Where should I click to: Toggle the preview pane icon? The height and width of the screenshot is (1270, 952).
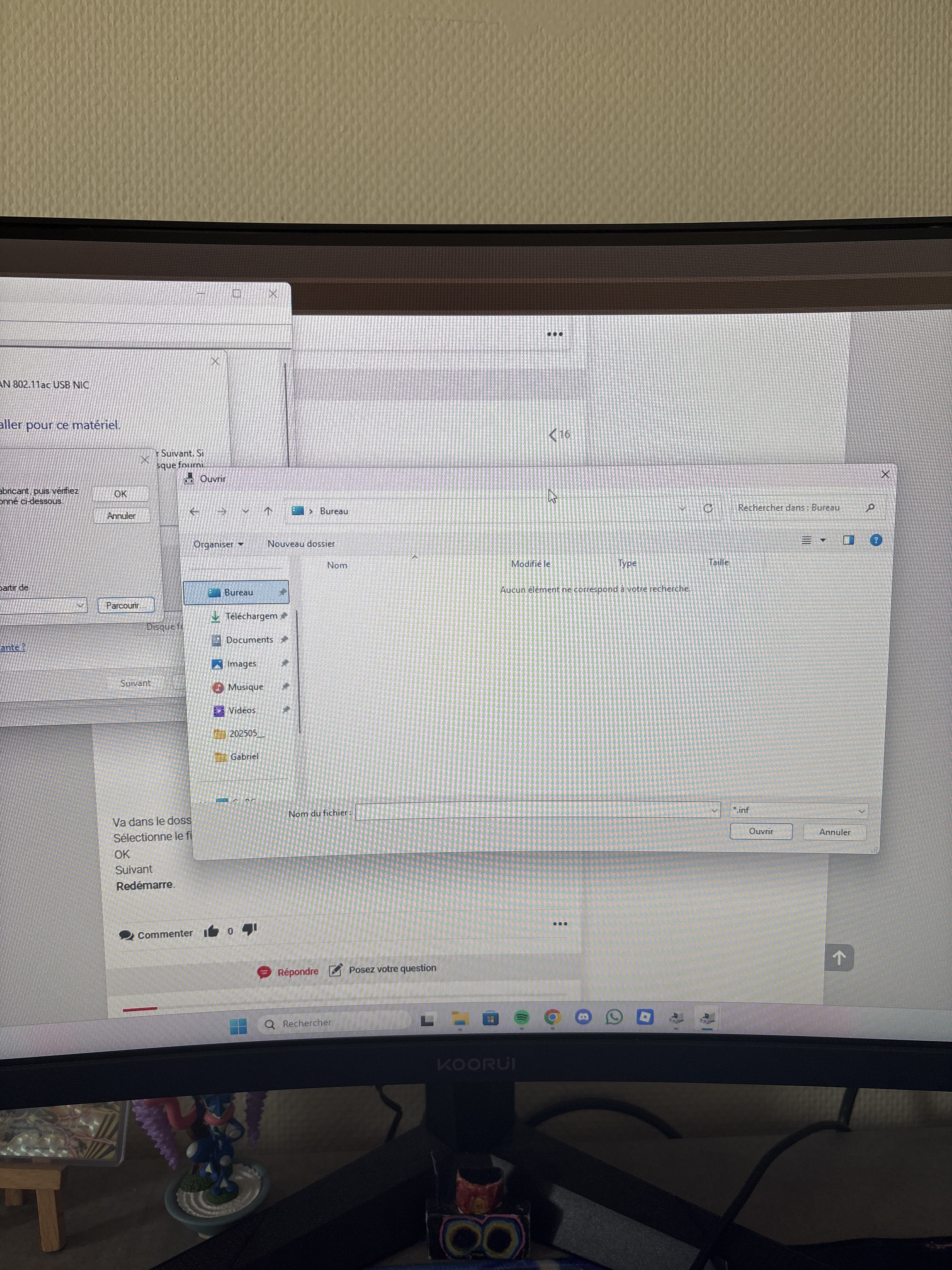pos(848,540)
